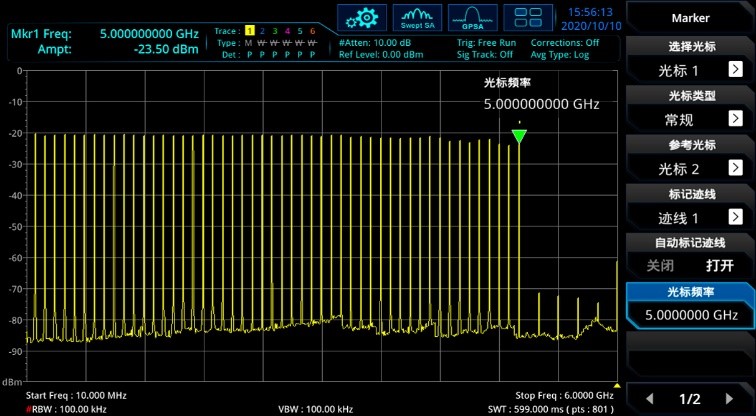Click the Marker menu title
This screenshot has width=756, height=416.
pyautogui.click(x=690, y=18)
